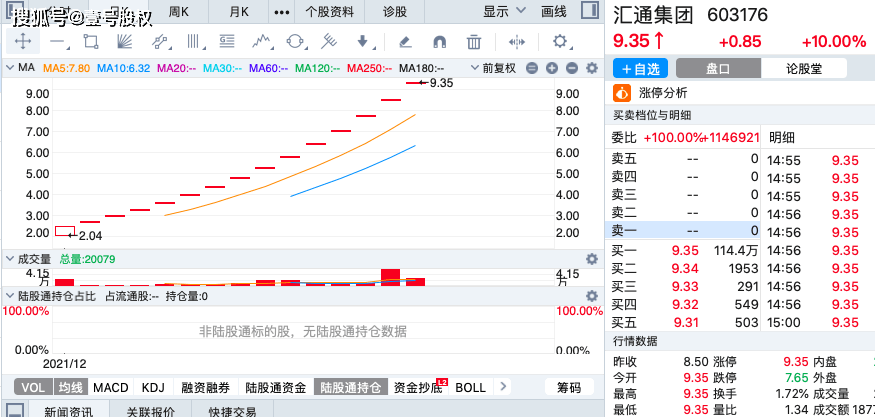Open the 诊股 tab

point(395,12)
